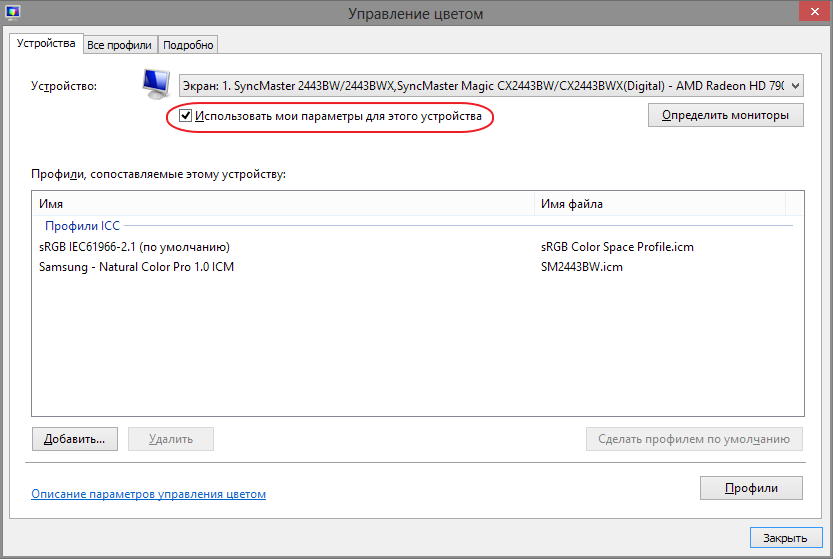Screen dimensions: 833x559
Task: Open the Устройство display selection dropdown
Action: pos(492,86)
